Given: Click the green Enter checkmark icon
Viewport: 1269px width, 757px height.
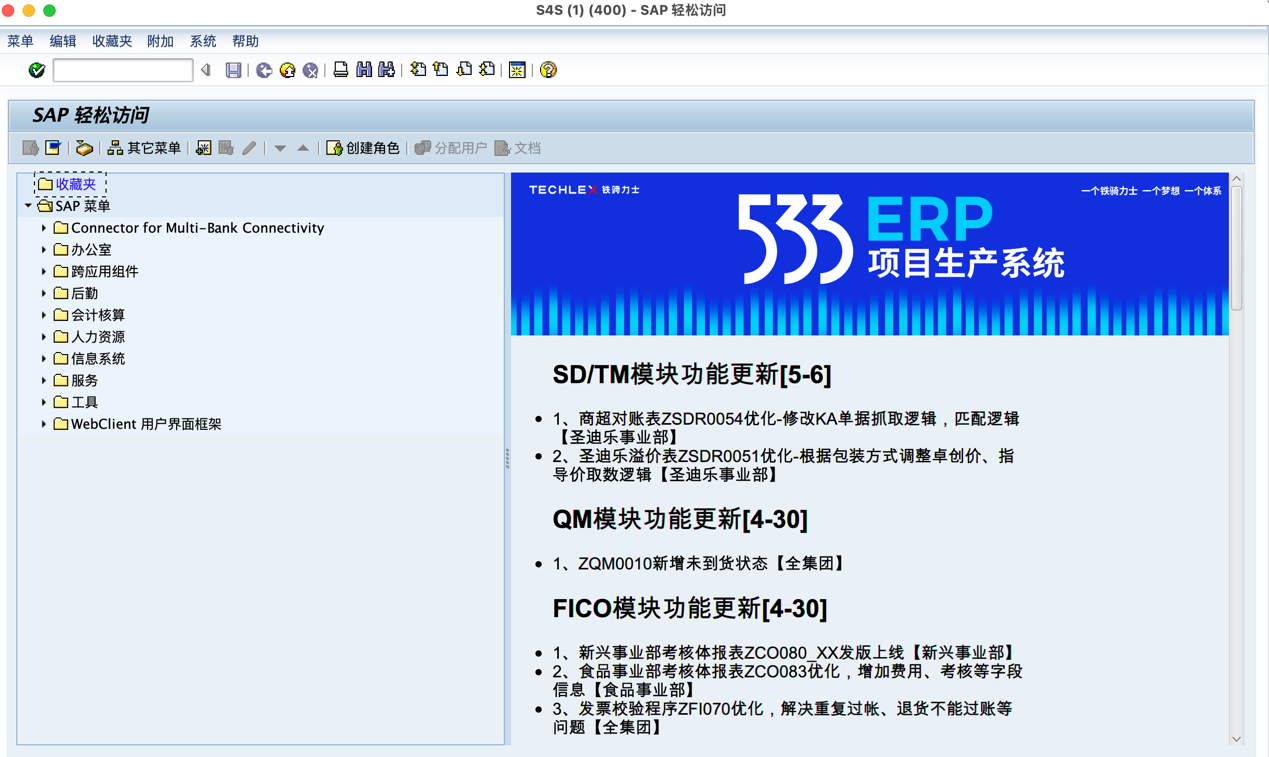Looking at the screenshot, I should 37,70.
